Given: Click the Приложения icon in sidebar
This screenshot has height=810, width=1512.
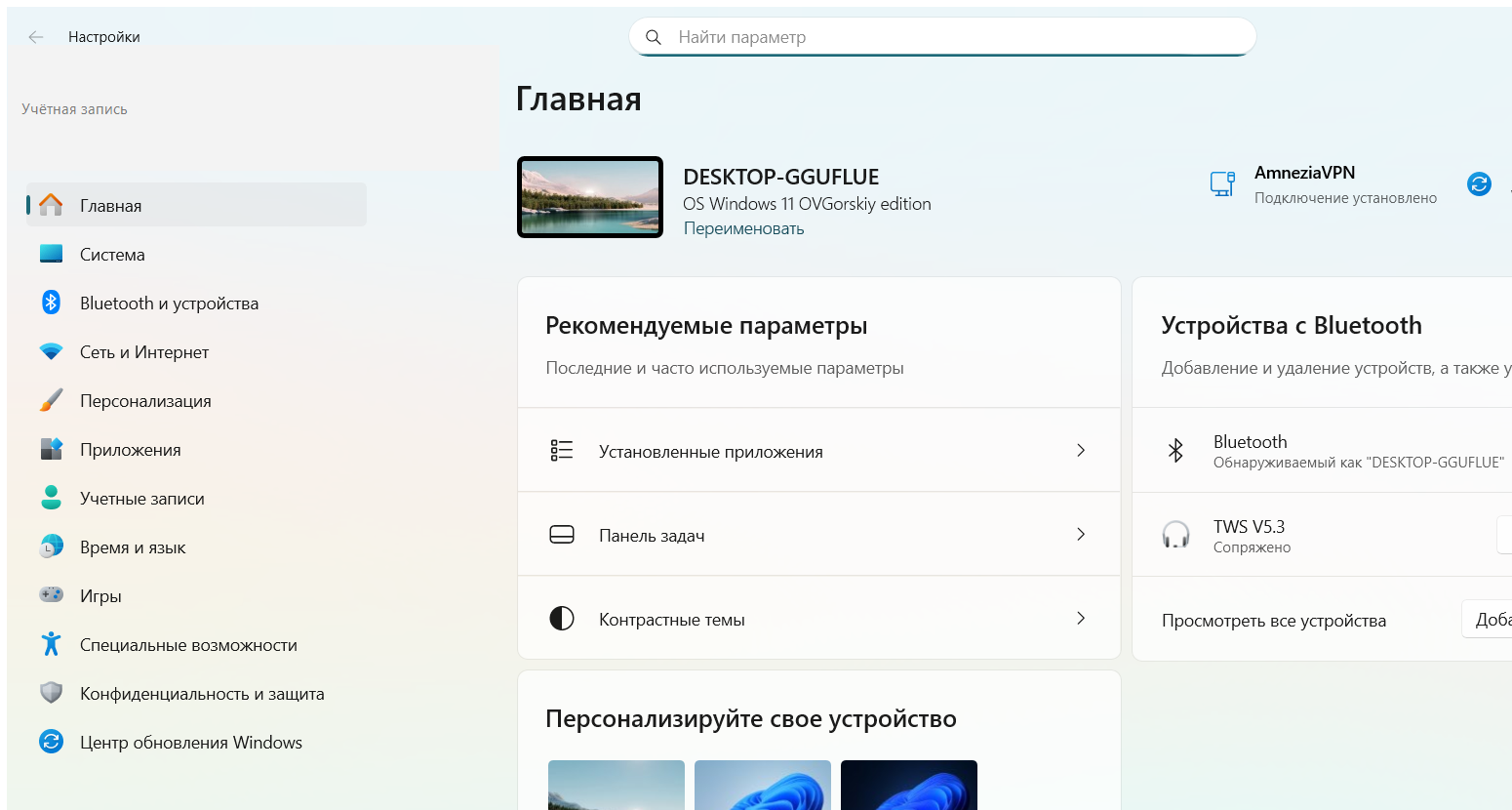Looking at the screenshot, I should (x=51, y=449).
